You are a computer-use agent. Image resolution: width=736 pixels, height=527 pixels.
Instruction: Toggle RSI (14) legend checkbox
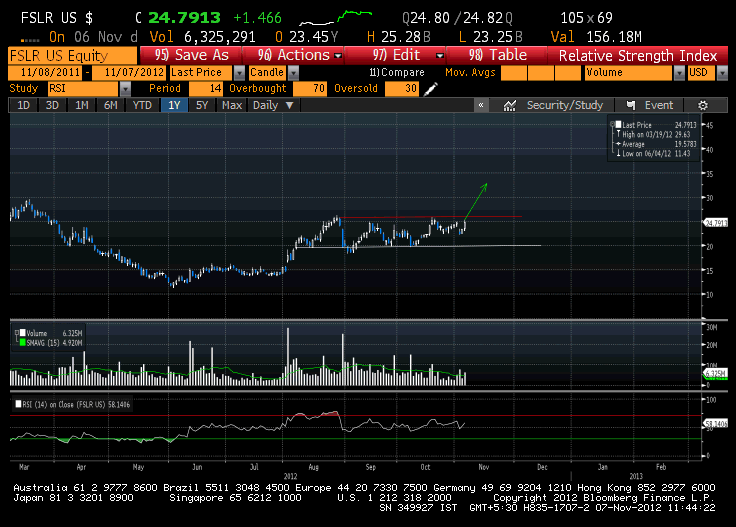tap(18, 404)
